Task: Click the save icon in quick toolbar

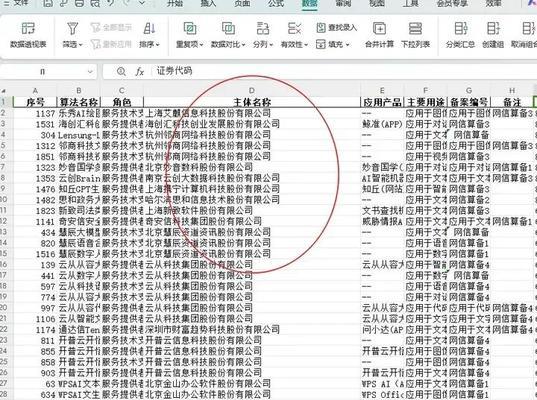Action: pos(48,3)
